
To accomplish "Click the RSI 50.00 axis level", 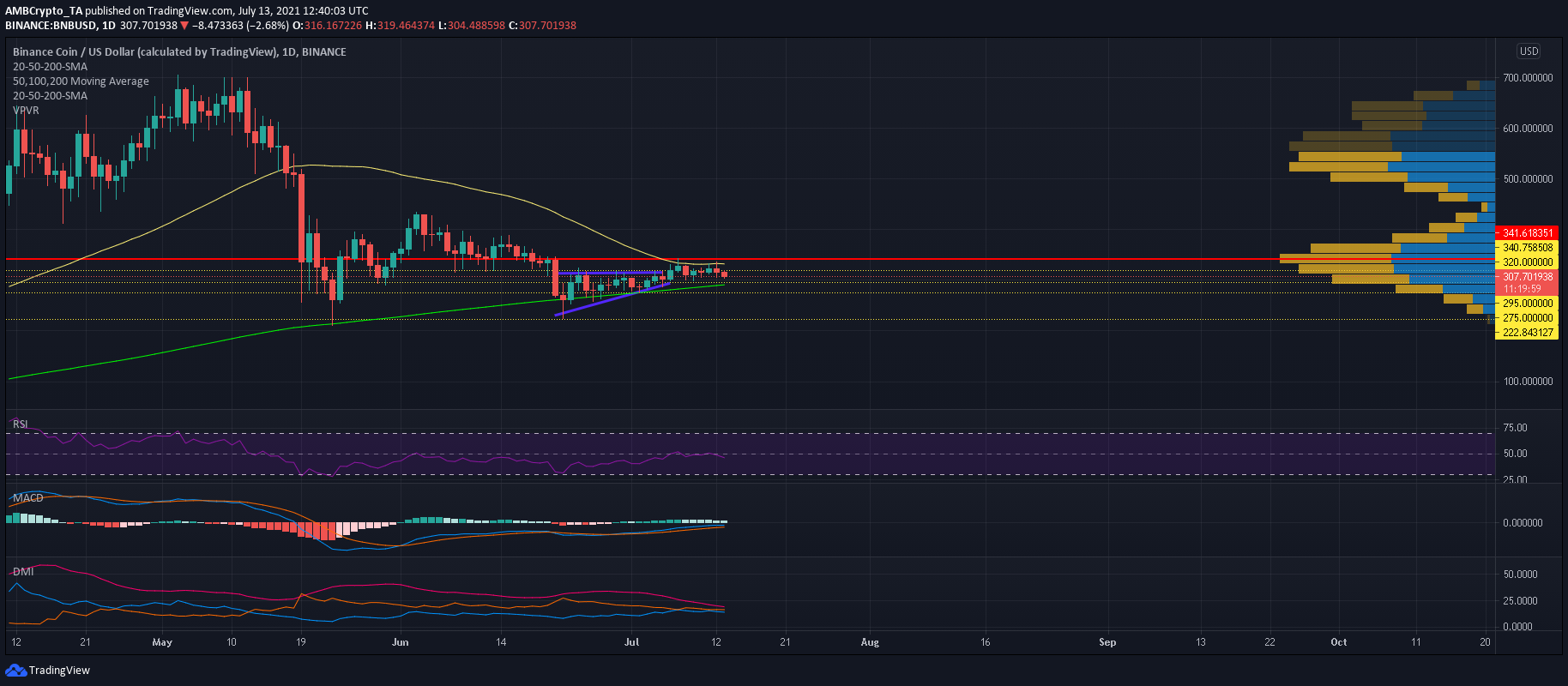I will (1515, 454).
